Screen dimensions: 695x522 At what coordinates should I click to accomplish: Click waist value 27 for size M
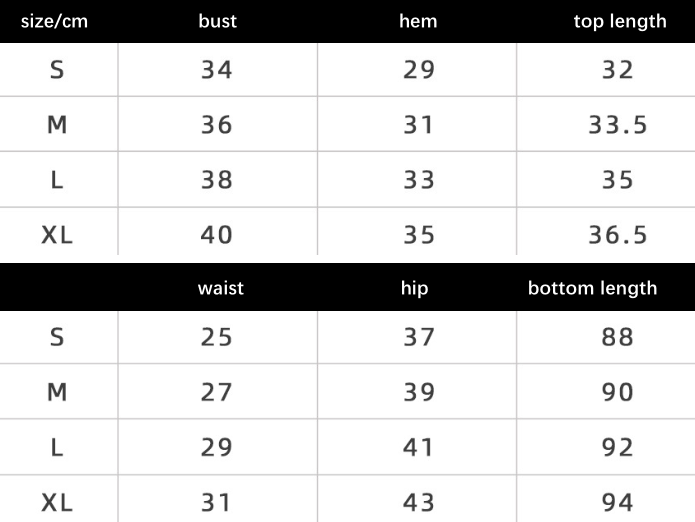[x=217, y=392]
